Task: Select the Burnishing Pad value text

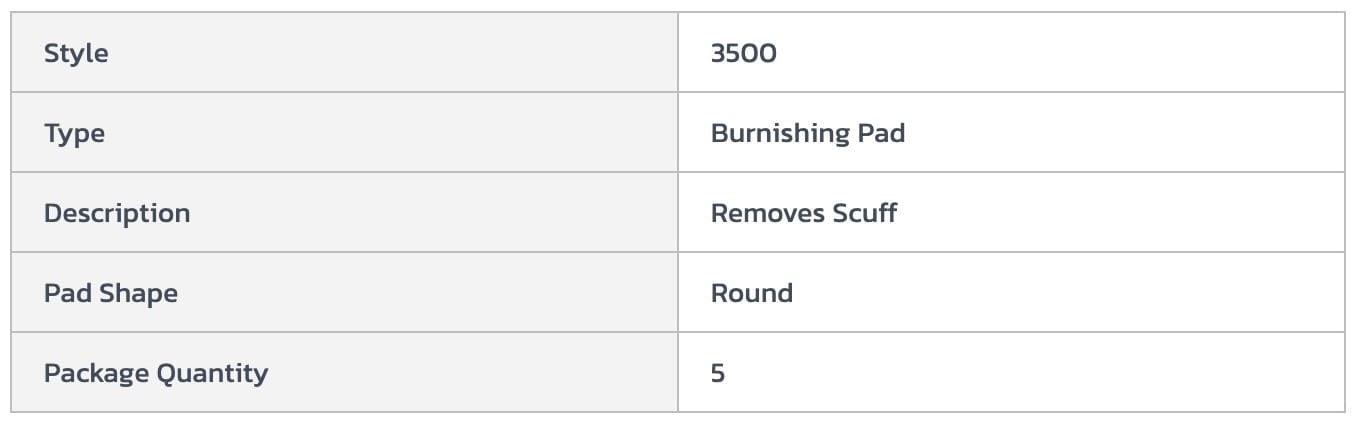Action: (807, 133)
